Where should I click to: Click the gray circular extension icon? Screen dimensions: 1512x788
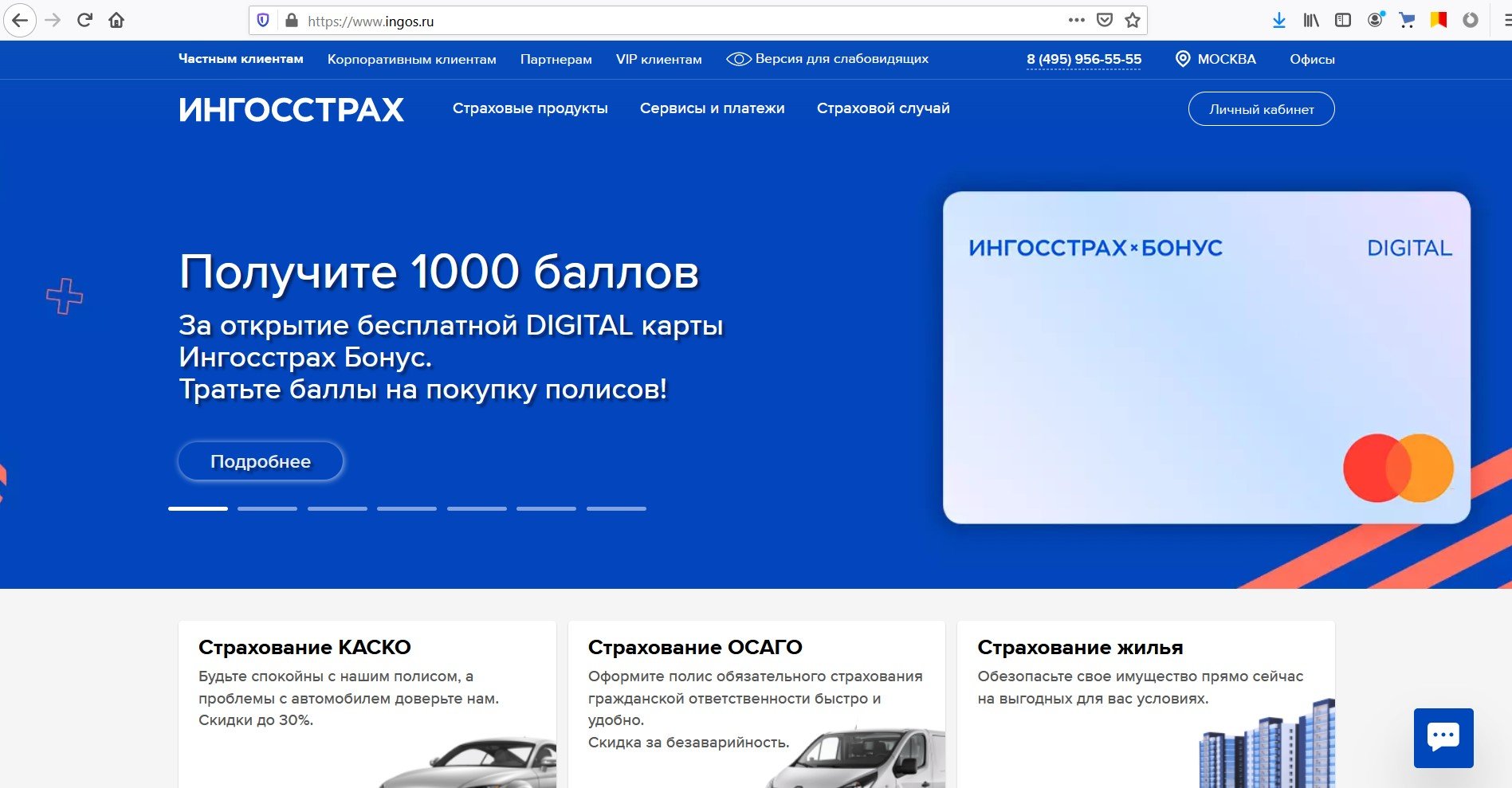(1471, 21)
